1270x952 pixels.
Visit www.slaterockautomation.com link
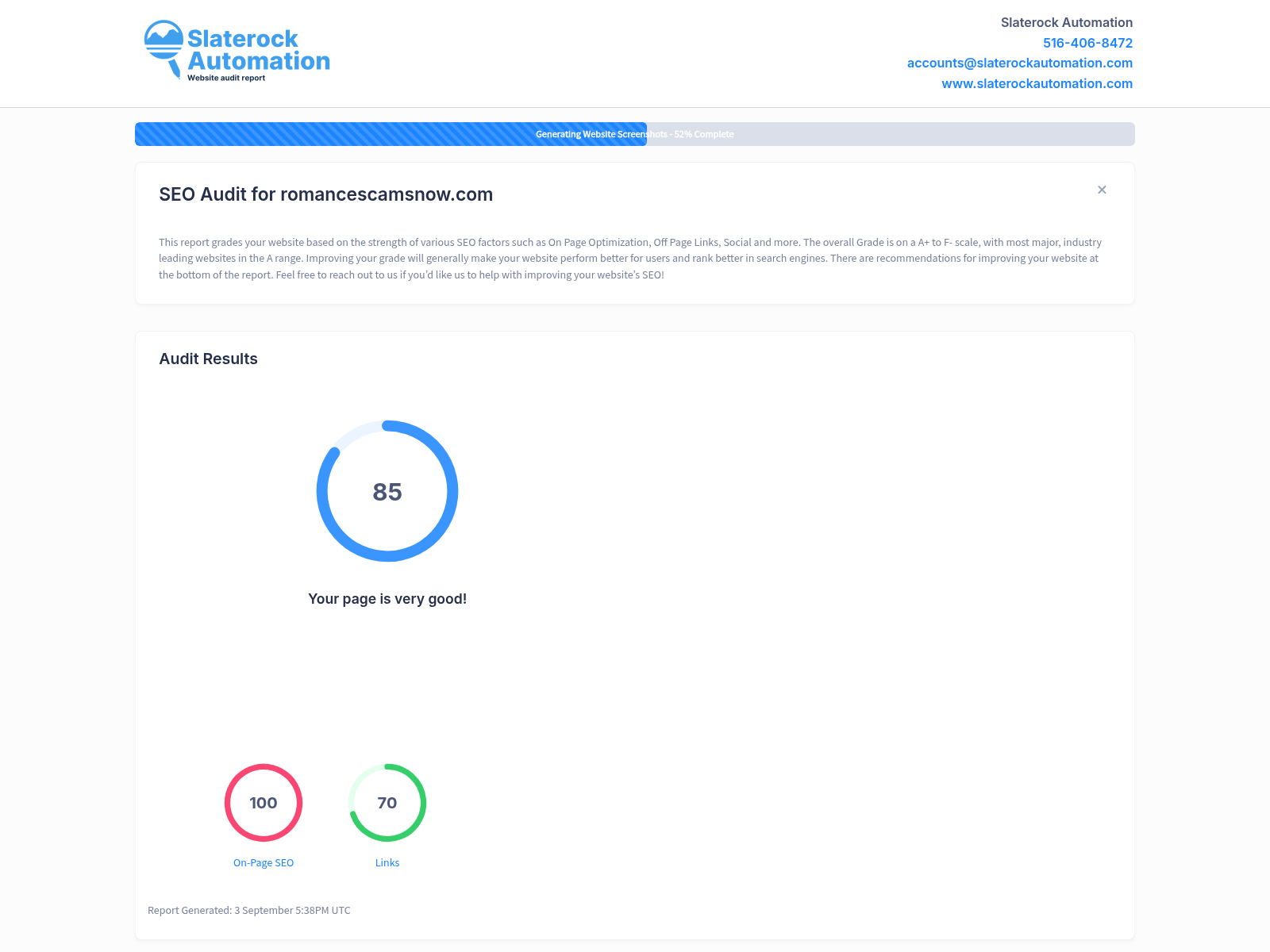[x=1037, y=83]
